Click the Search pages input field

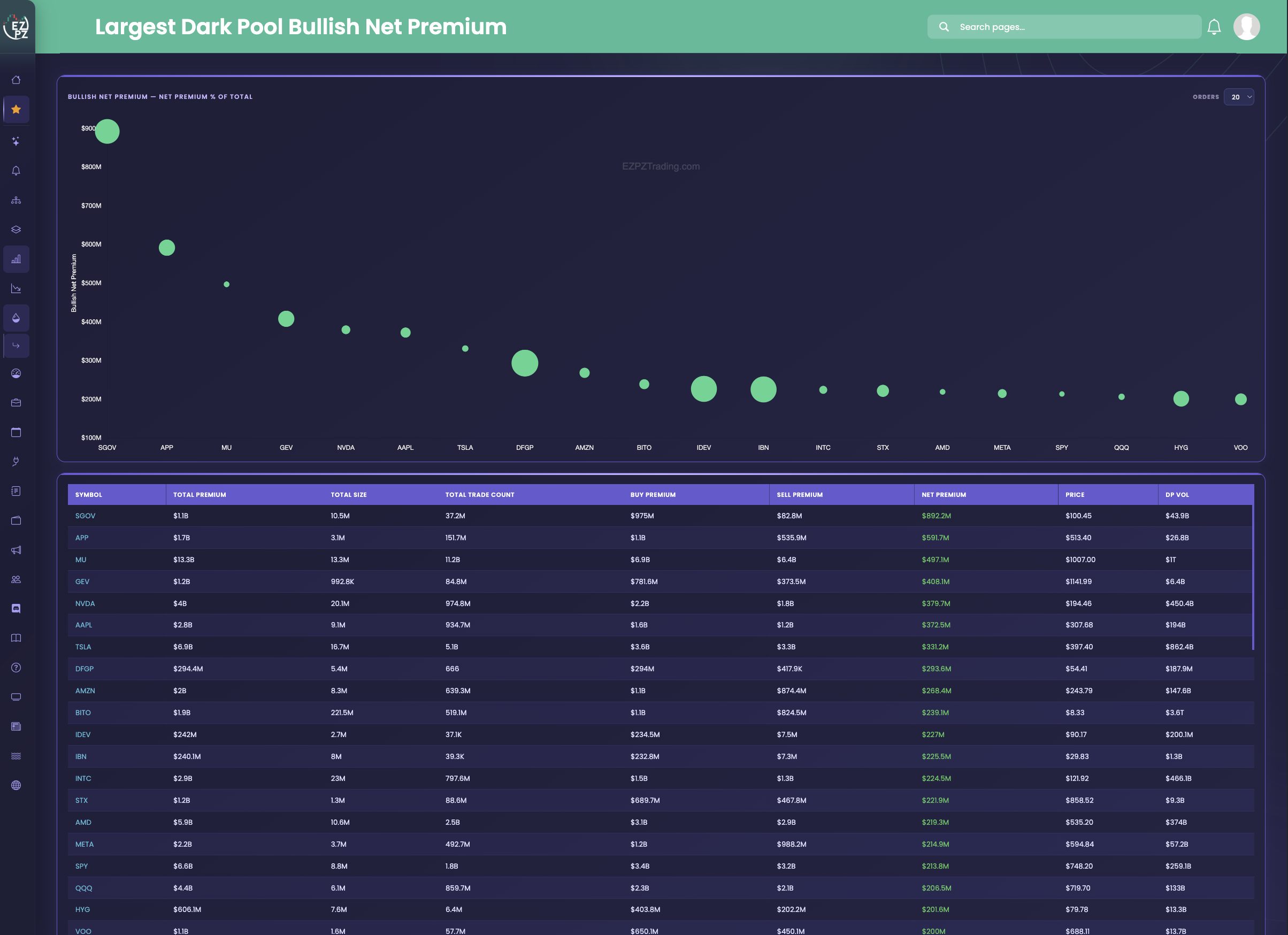coord(1064,27)
